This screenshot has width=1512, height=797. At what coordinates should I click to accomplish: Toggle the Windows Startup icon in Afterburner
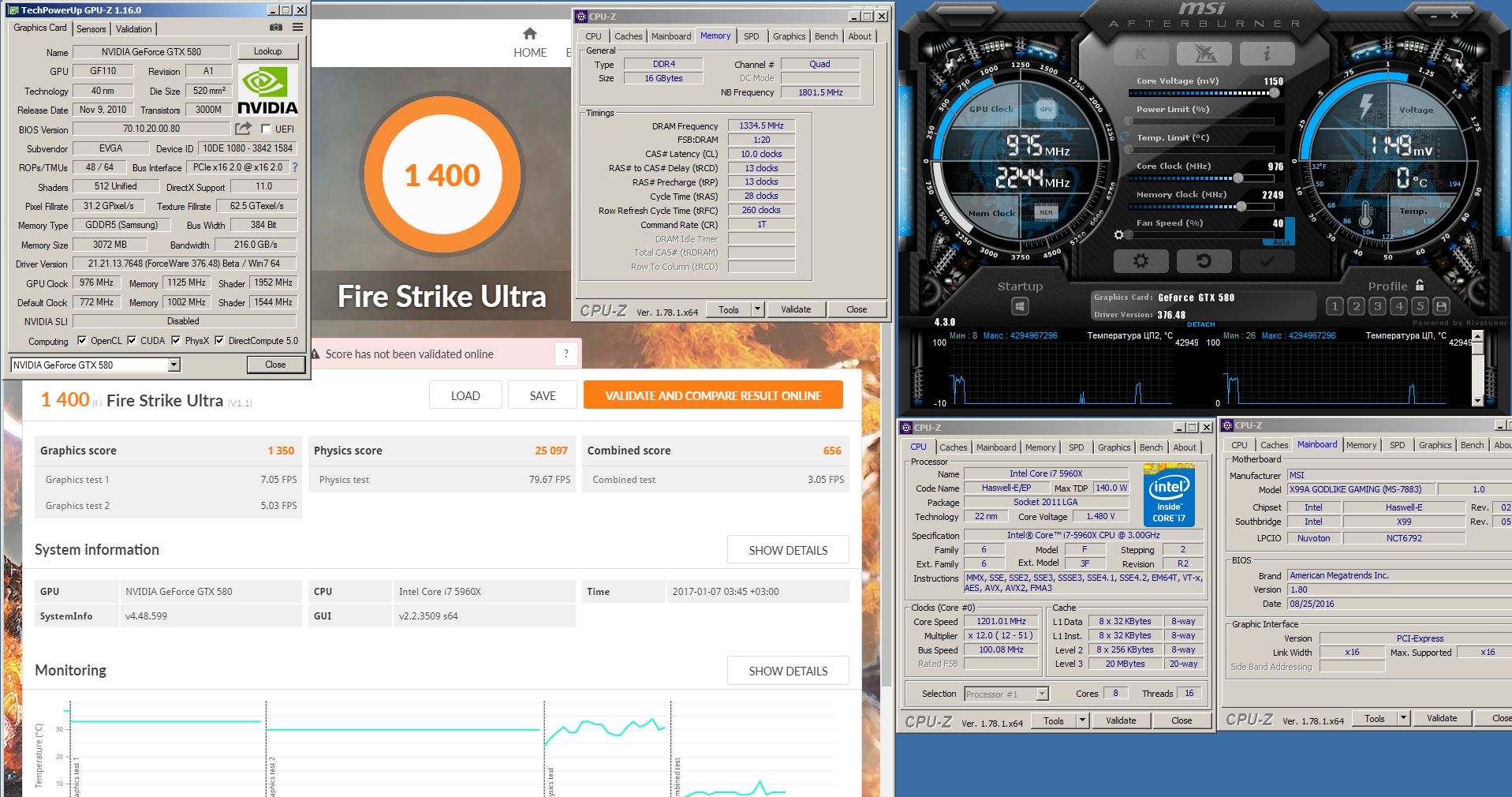point(1020,306)
